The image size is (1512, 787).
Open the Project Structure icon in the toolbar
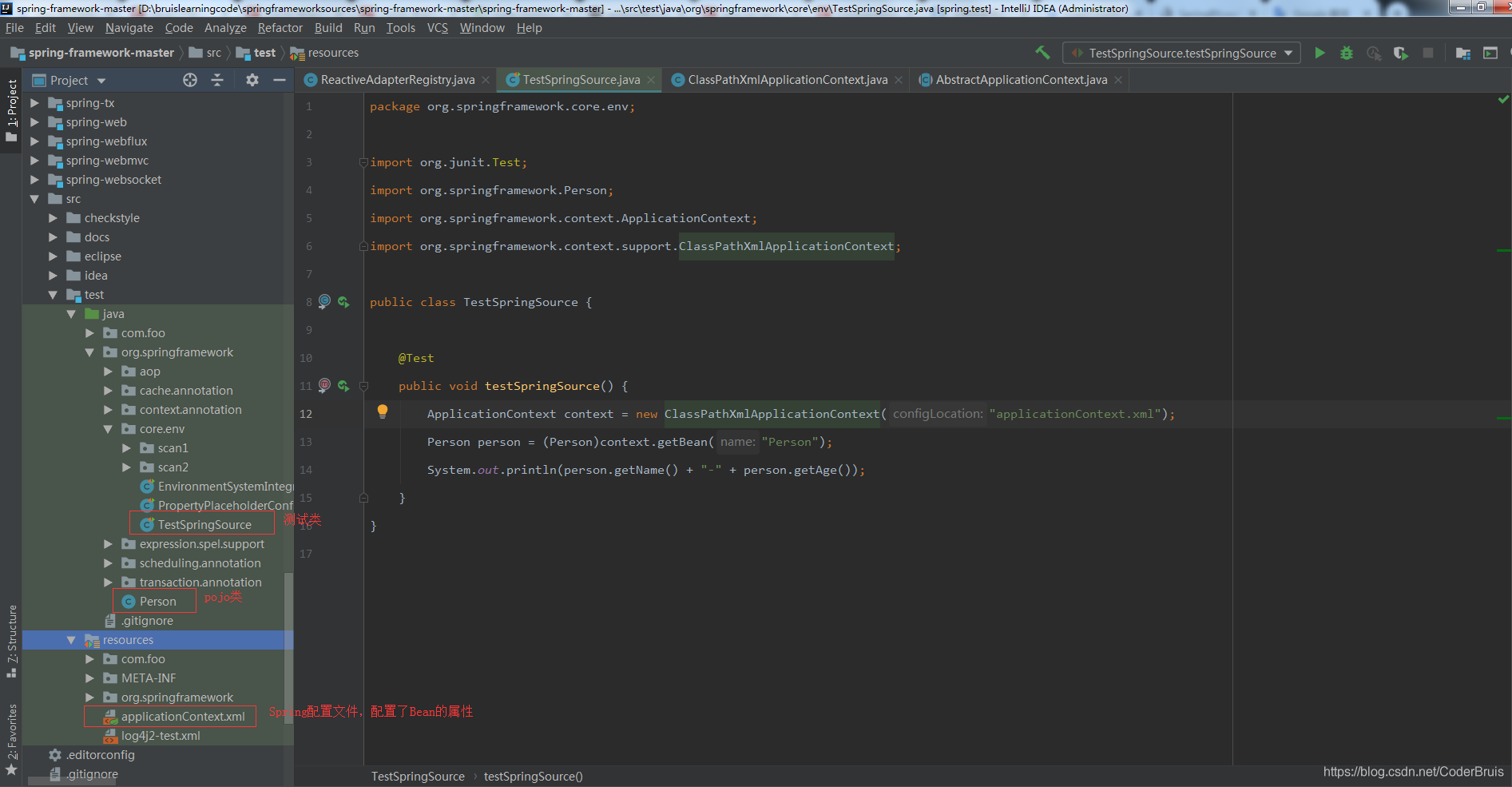point(1463,53)
